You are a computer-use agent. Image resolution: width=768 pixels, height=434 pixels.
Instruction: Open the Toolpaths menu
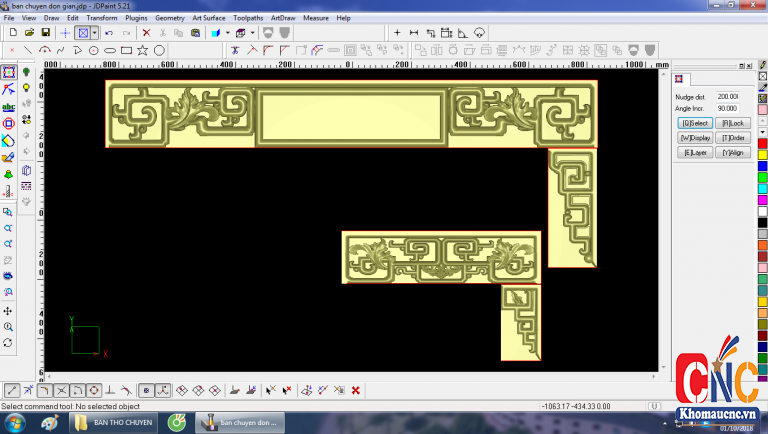pyautogui.click(x=248, y=18)
